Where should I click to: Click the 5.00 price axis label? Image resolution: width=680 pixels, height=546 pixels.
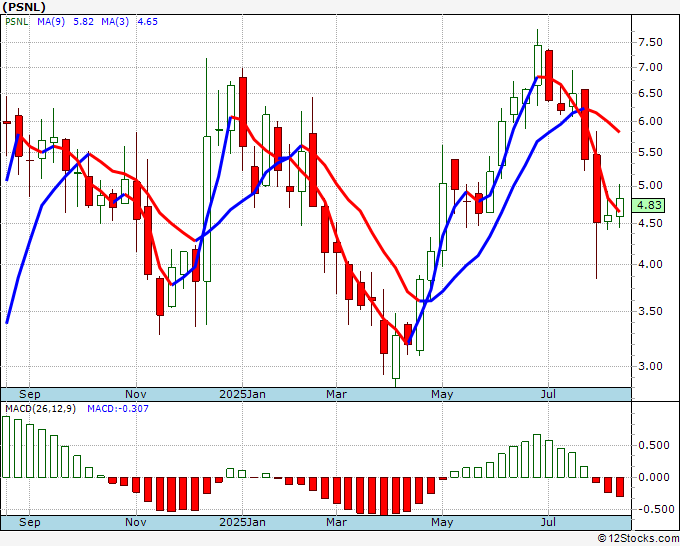pos(650,186)
